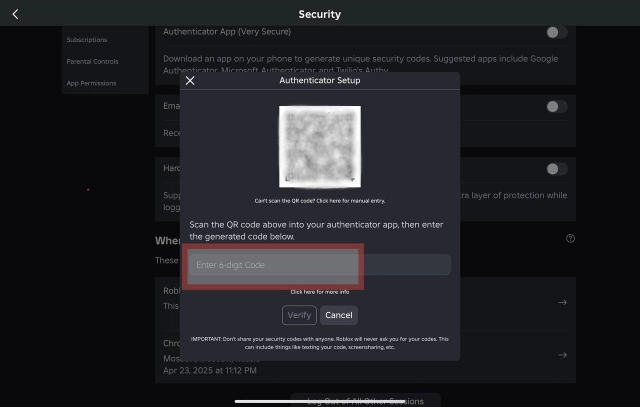Click the Authenticator Setup dialog title
Screen dimensions: 640x407
click(x=319, y=81)
